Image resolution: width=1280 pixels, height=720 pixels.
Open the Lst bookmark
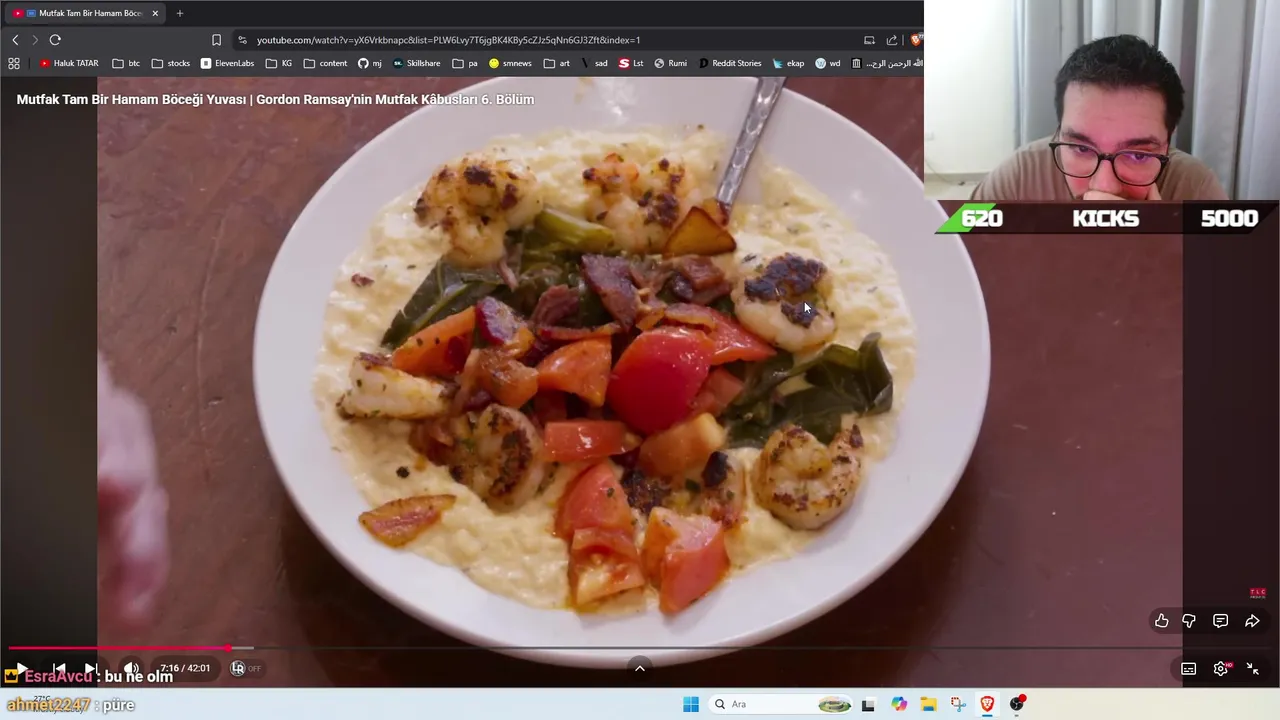pyautogui.click(x=631, y=63)
